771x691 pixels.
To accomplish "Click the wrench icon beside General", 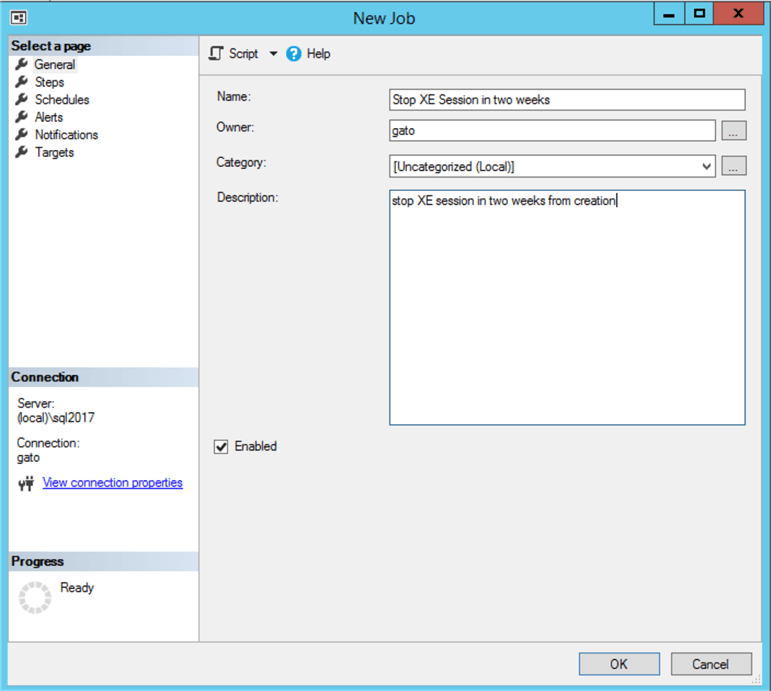I will coord(22,65).
